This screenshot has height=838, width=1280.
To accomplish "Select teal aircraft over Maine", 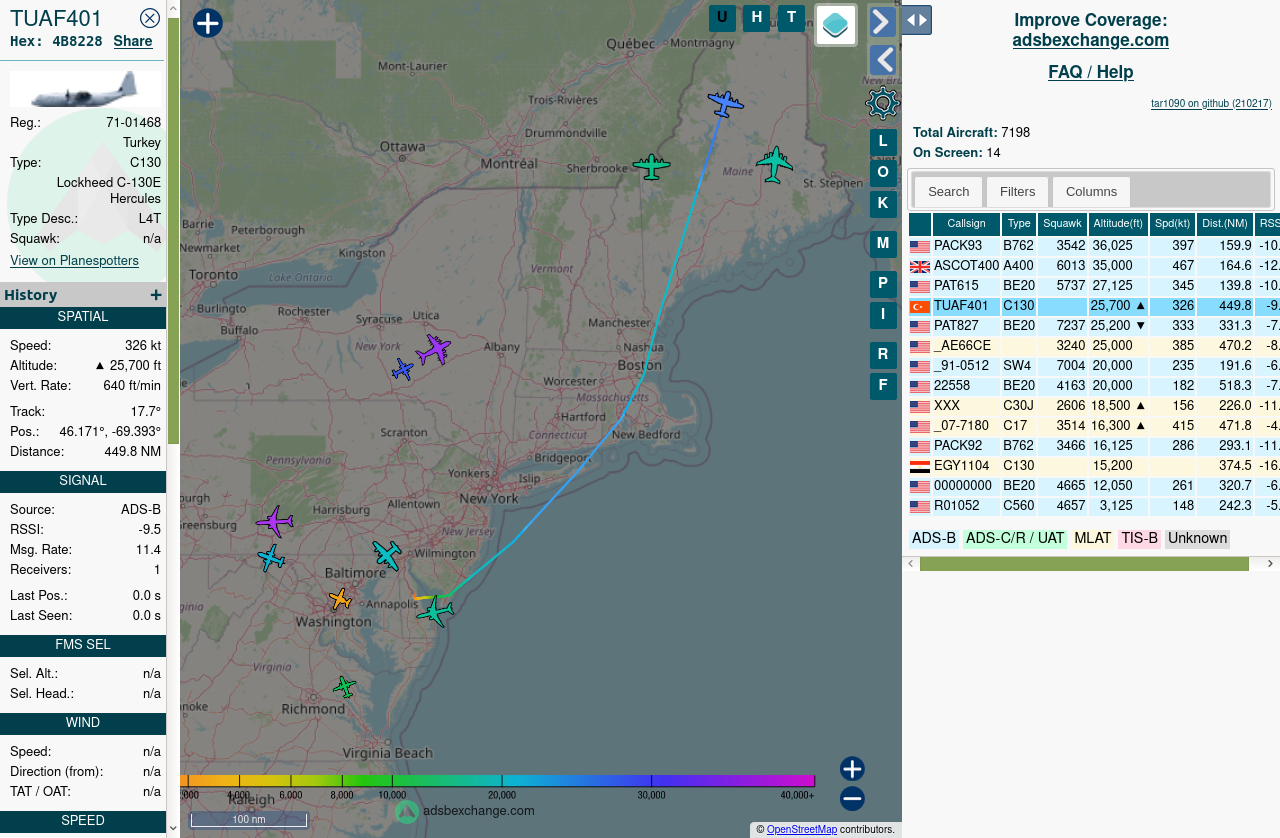I will (774, 164).
